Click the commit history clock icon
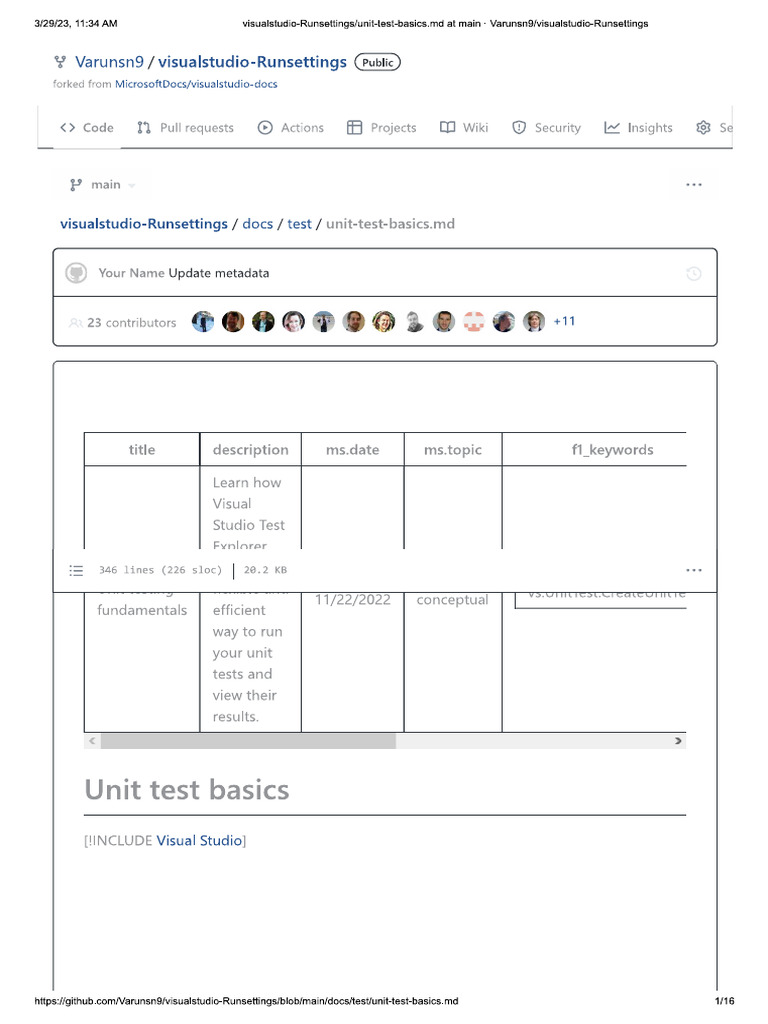The image size is (768, 1024). (x=694, y=273)
